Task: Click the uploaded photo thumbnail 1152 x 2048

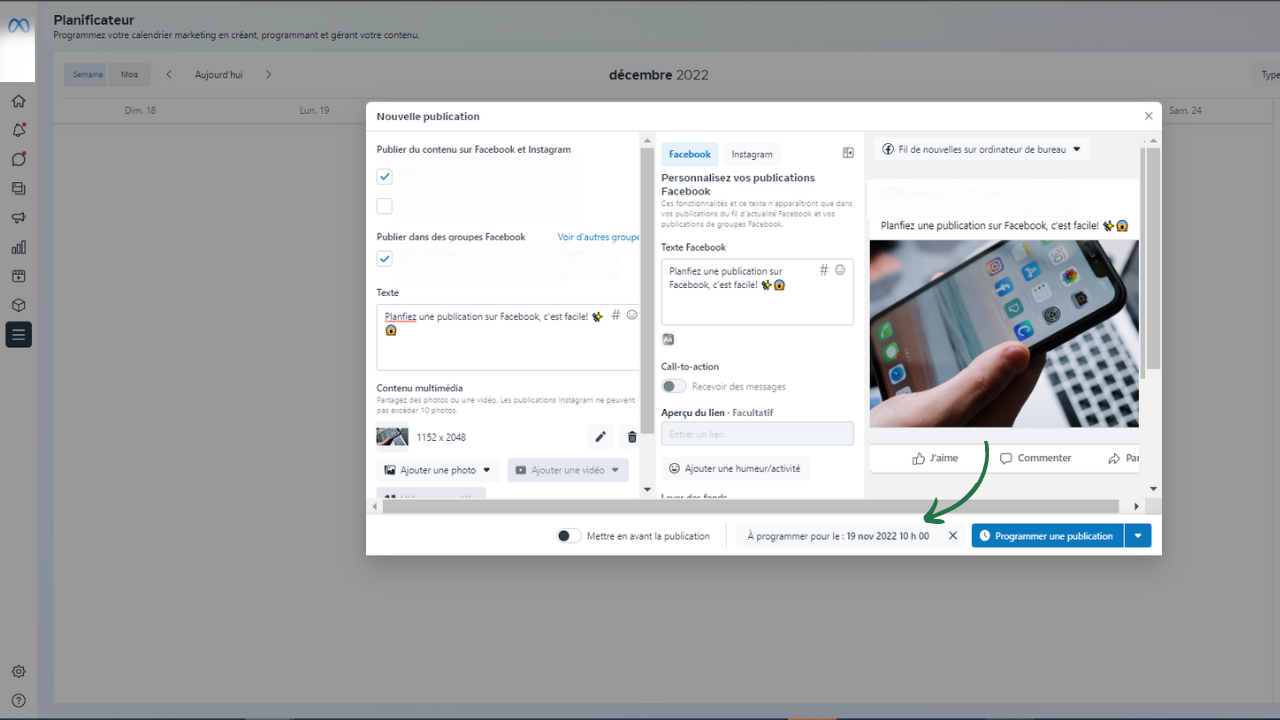Action: click(392, 437)
